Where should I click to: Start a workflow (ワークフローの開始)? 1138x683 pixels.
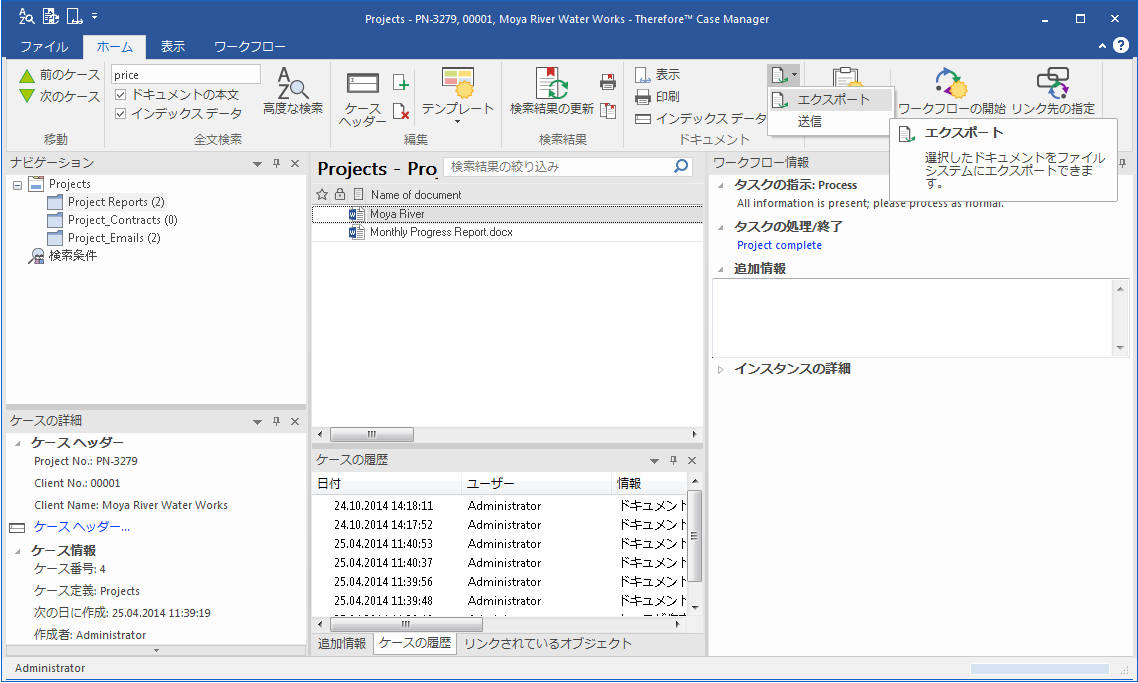pos(951,92)
